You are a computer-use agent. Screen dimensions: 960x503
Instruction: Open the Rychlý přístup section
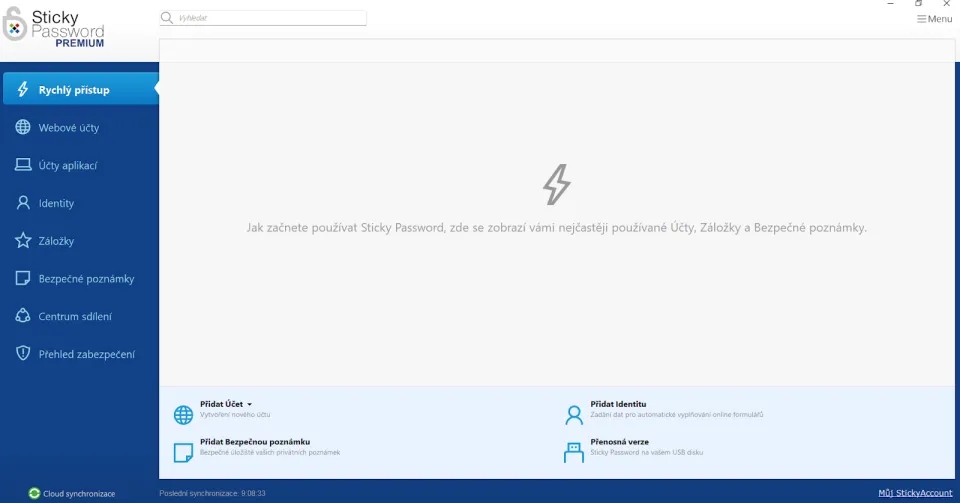click(80, 89)
